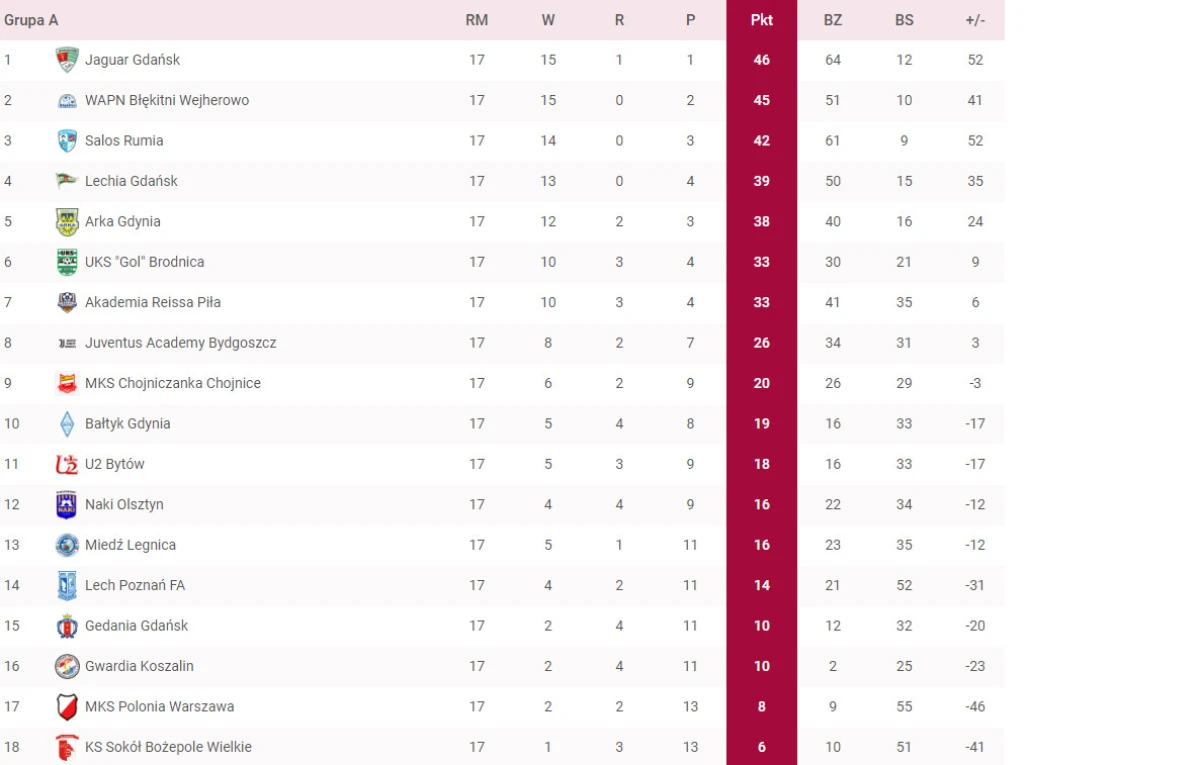Sort table by the Pkt column header
Screen dimensions: 1200x765
[x=762, y=20]
